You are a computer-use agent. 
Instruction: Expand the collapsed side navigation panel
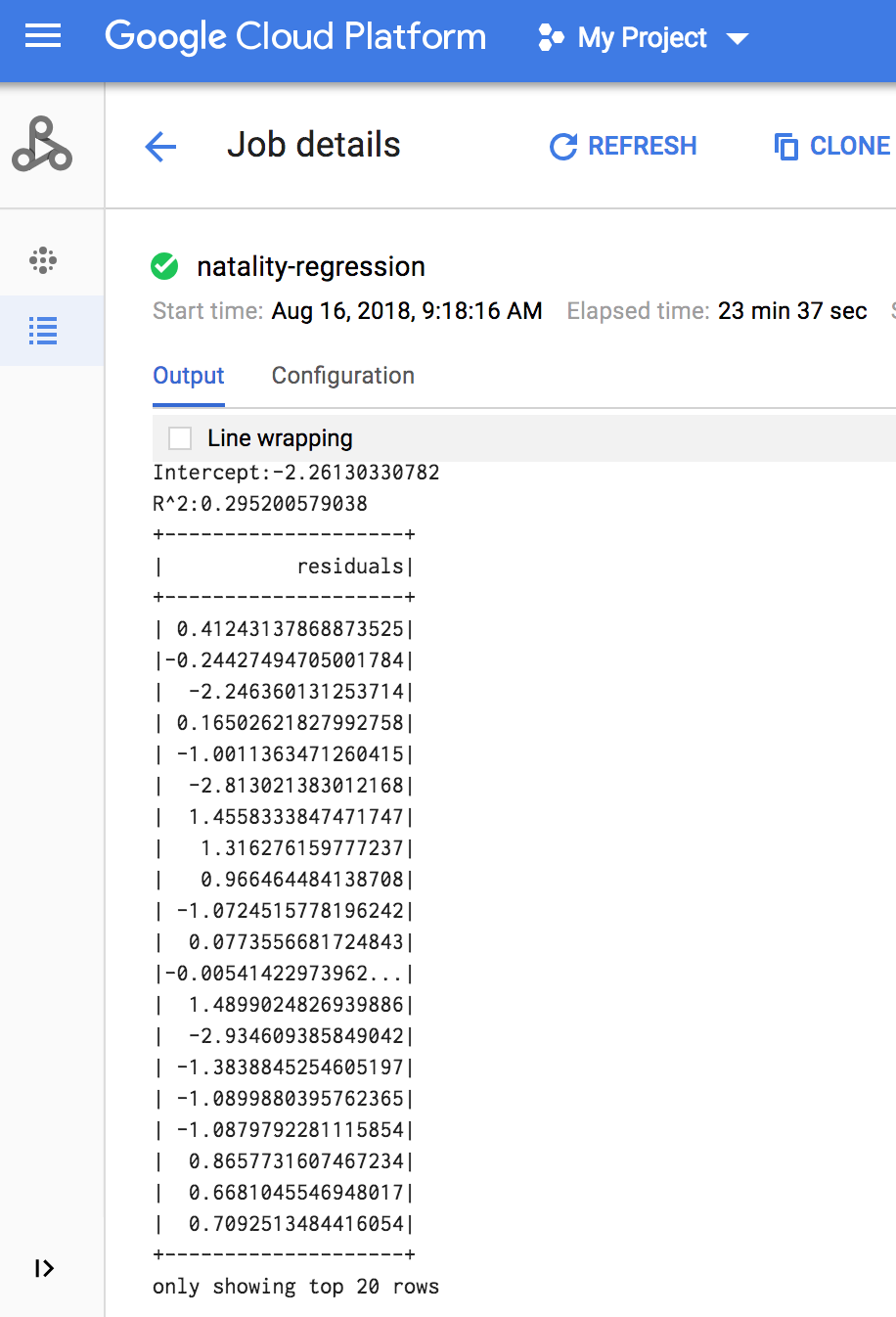(44, 1269)
